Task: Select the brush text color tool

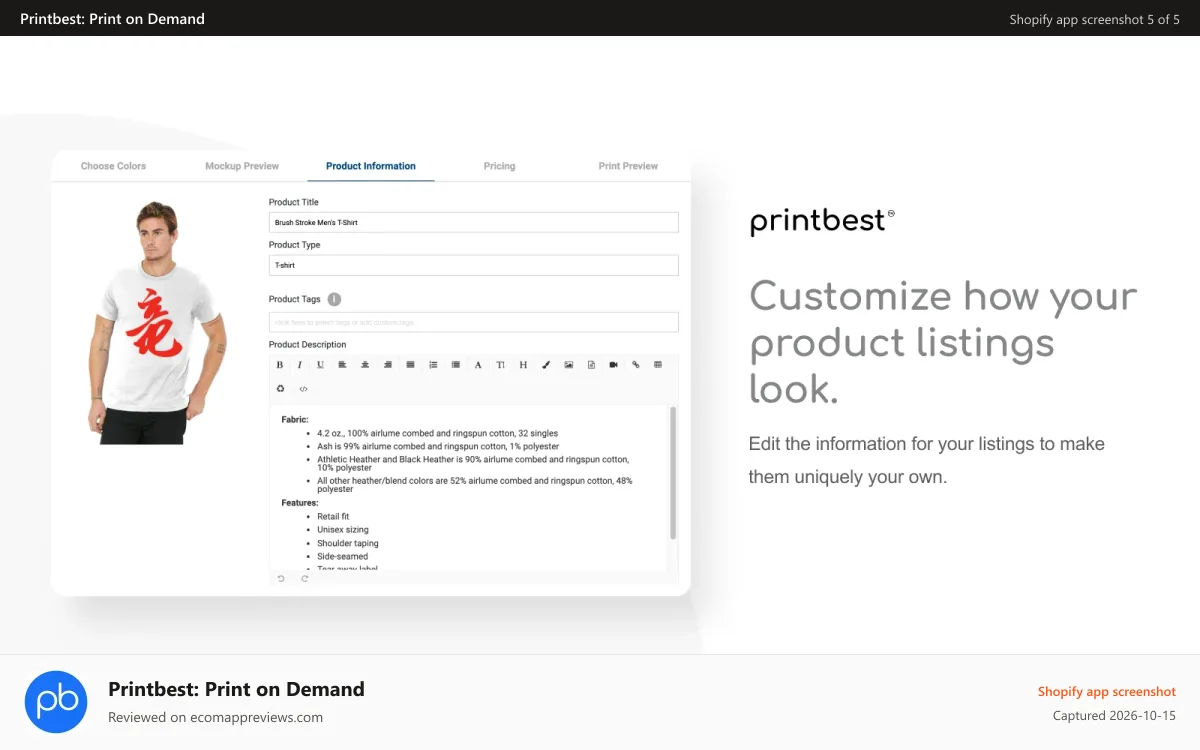Action: point(546,365)
